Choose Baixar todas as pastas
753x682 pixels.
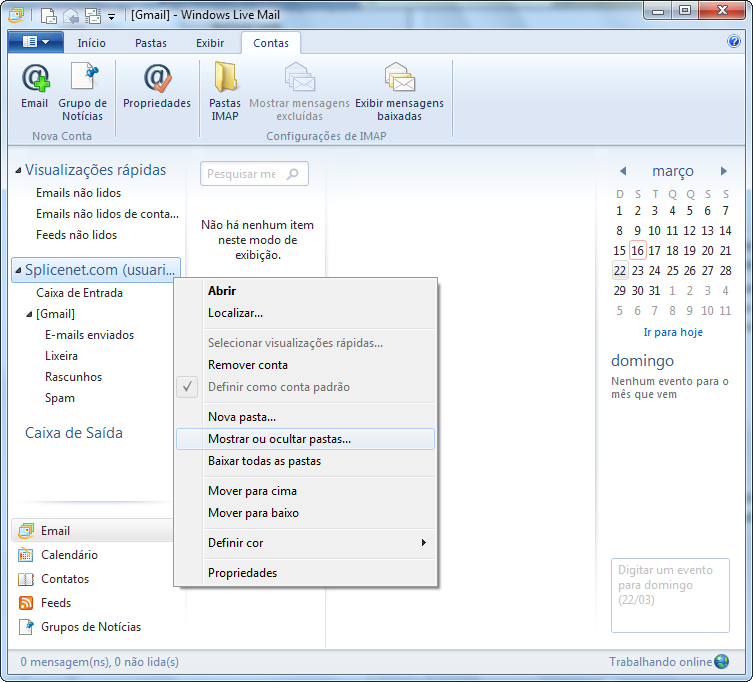tap(305, 461)
